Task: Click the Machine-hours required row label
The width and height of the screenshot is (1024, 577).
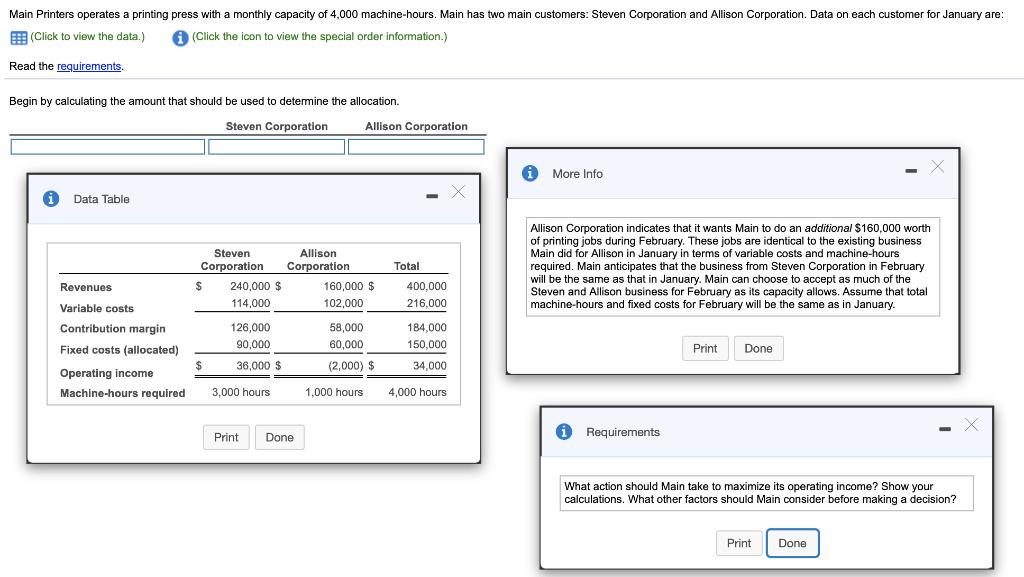Action: (x=122, y=393)
